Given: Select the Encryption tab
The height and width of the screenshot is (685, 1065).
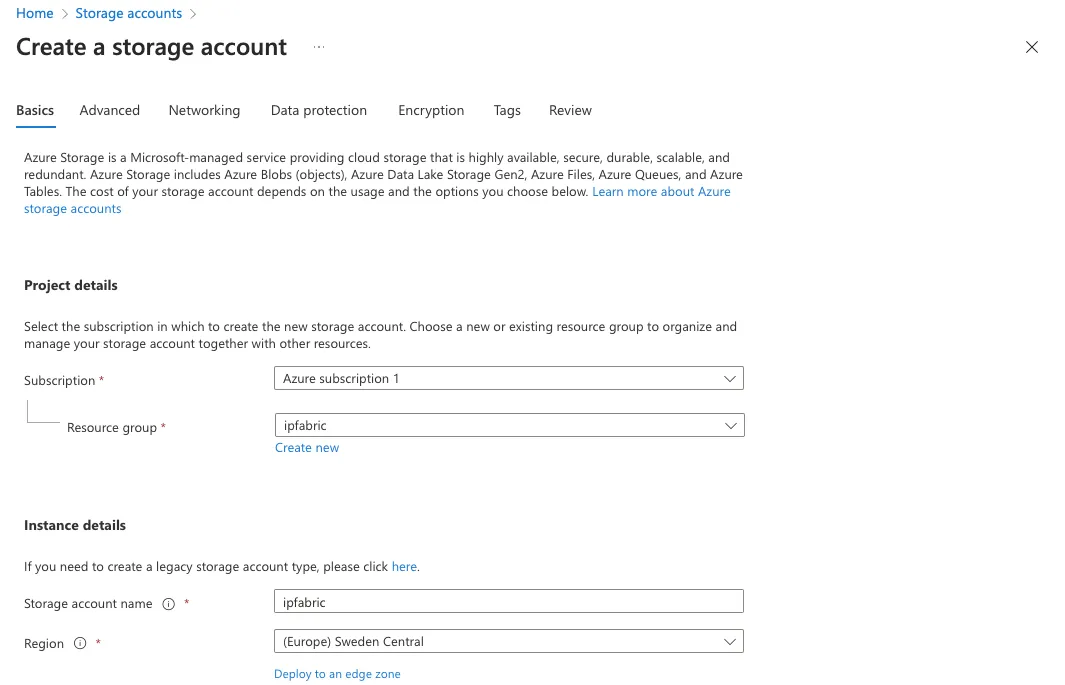Looking at the screenshot, I should click(x=431, y=111).
